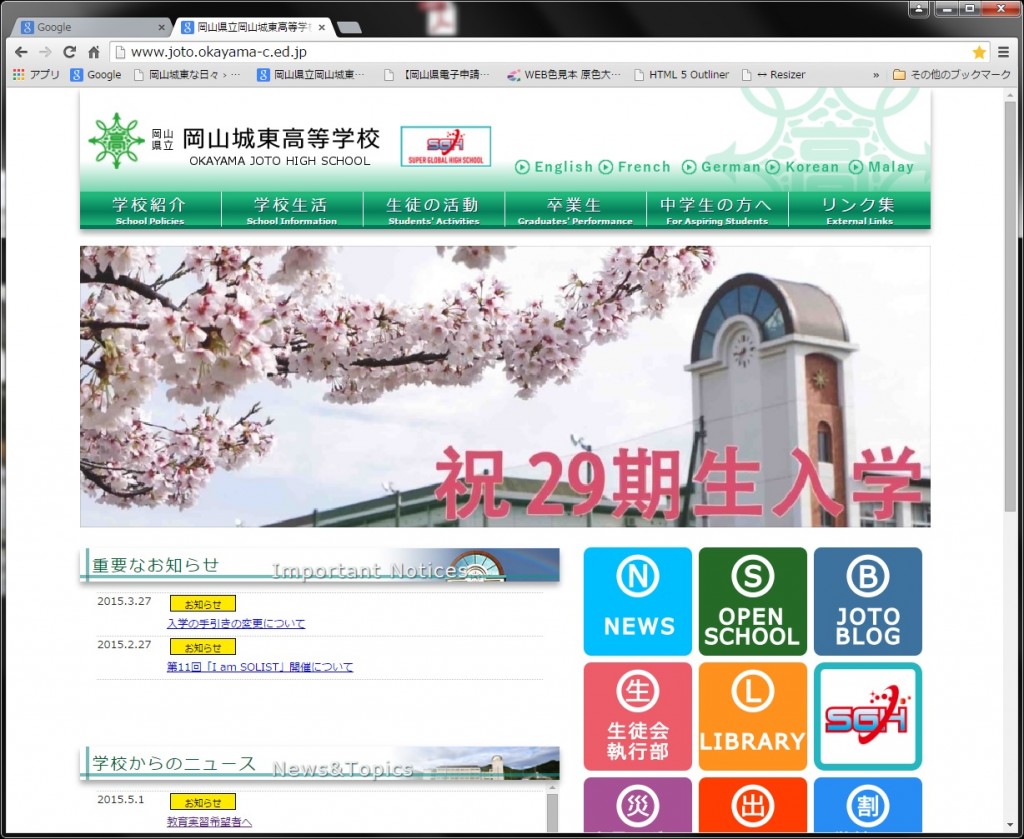Reload the current page
The image size is (1024, 839).
click(x=69, y=52)
